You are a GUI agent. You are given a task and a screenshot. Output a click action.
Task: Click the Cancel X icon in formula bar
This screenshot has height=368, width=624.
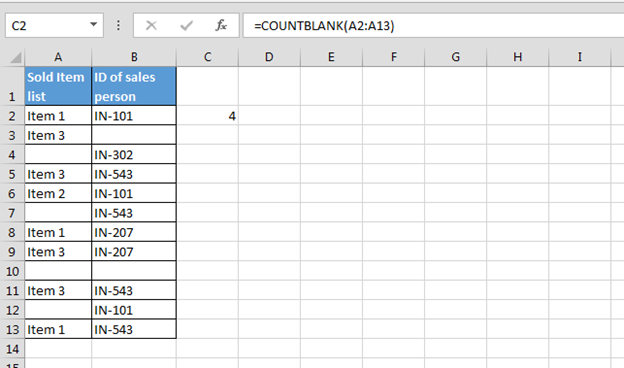tap(151, 26)
